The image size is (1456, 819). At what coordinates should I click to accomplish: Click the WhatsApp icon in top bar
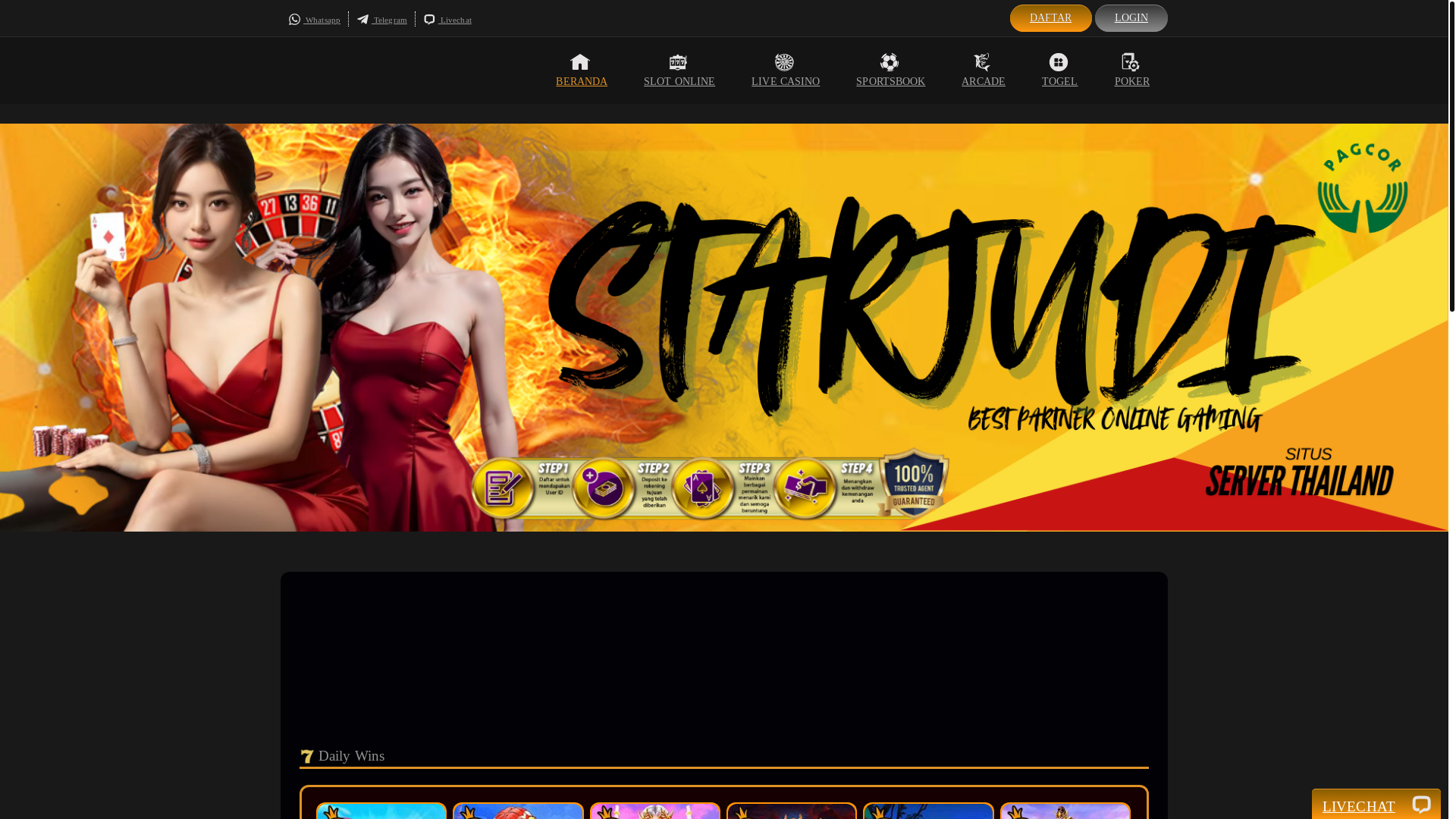pos(294,20)
